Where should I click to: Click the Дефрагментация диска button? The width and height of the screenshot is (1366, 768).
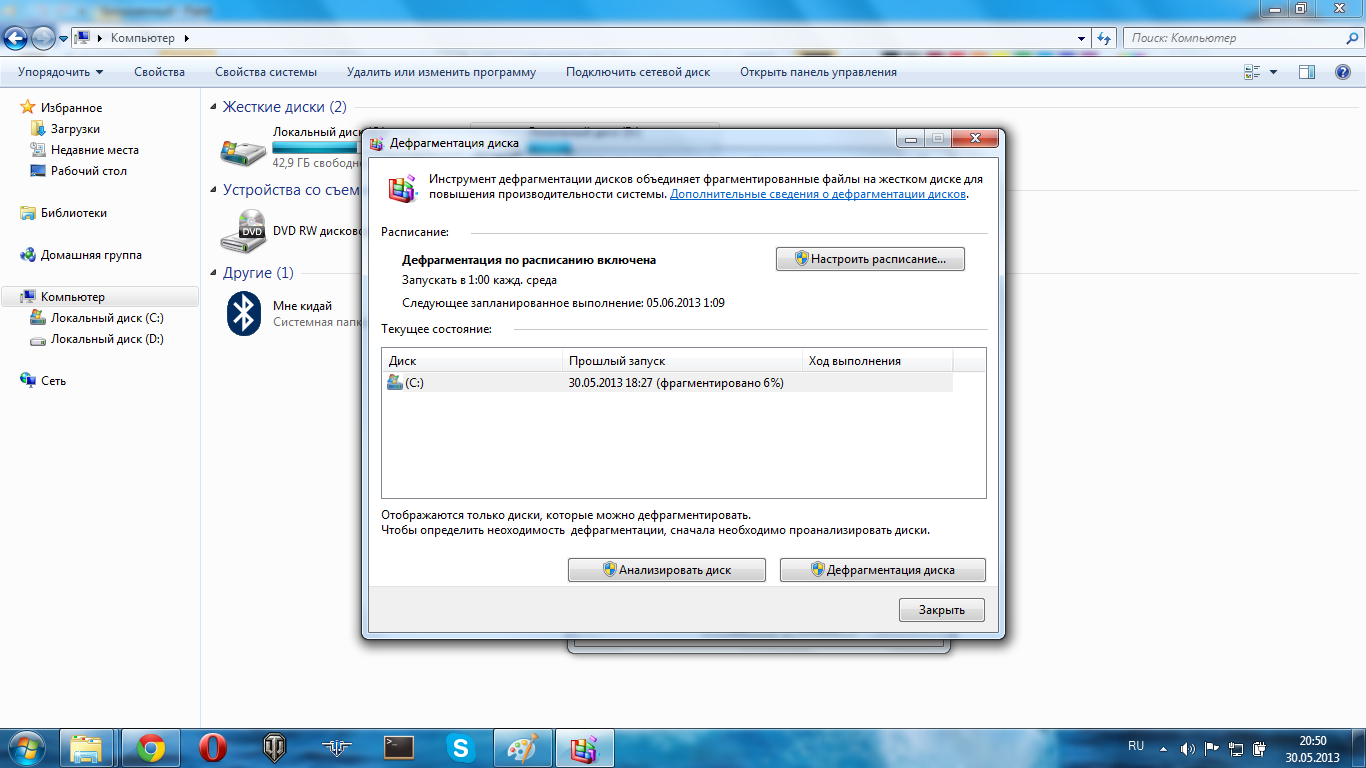click(883, 570)
